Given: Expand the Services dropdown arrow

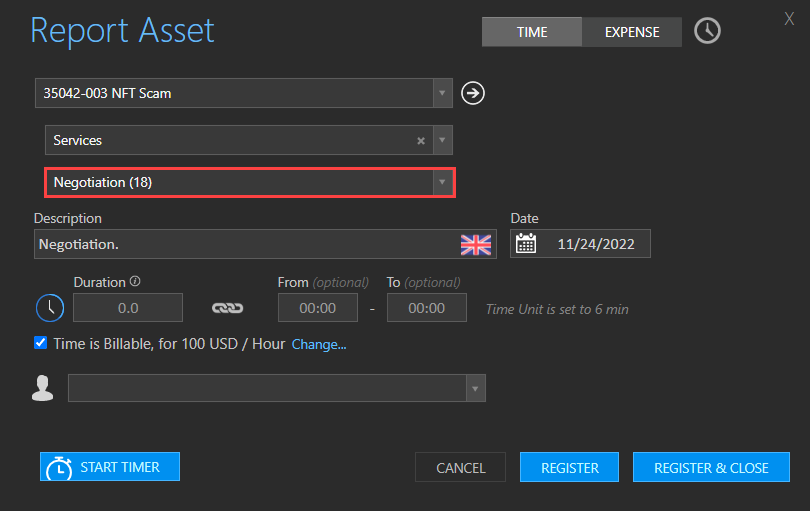Looking at the screenshot, I should click(442, 140).
